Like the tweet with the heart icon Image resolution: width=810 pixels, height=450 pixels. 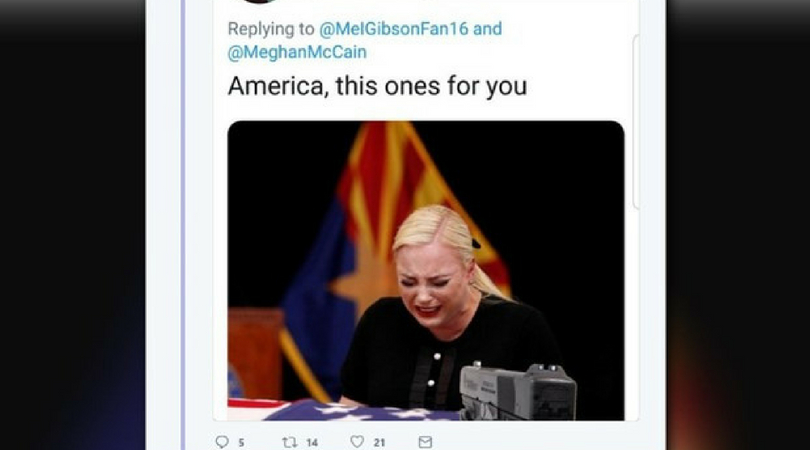(357, 442)
